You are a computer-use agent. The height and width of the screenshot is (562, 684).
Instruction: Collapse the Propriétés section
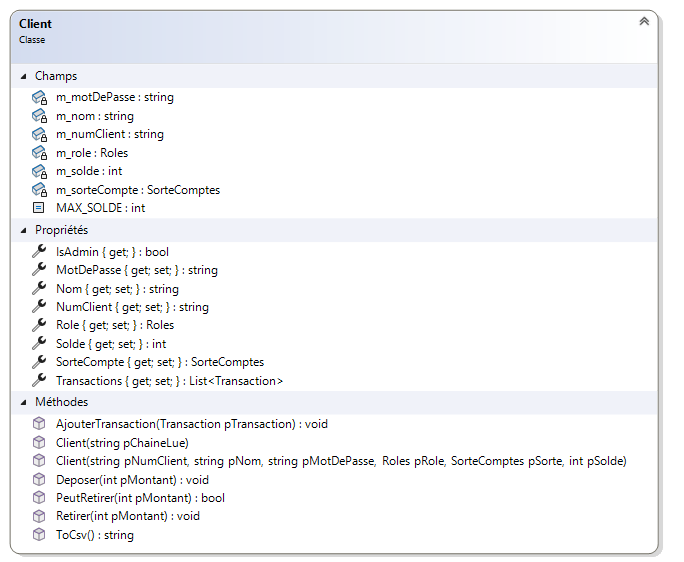[x=24, y=230]
